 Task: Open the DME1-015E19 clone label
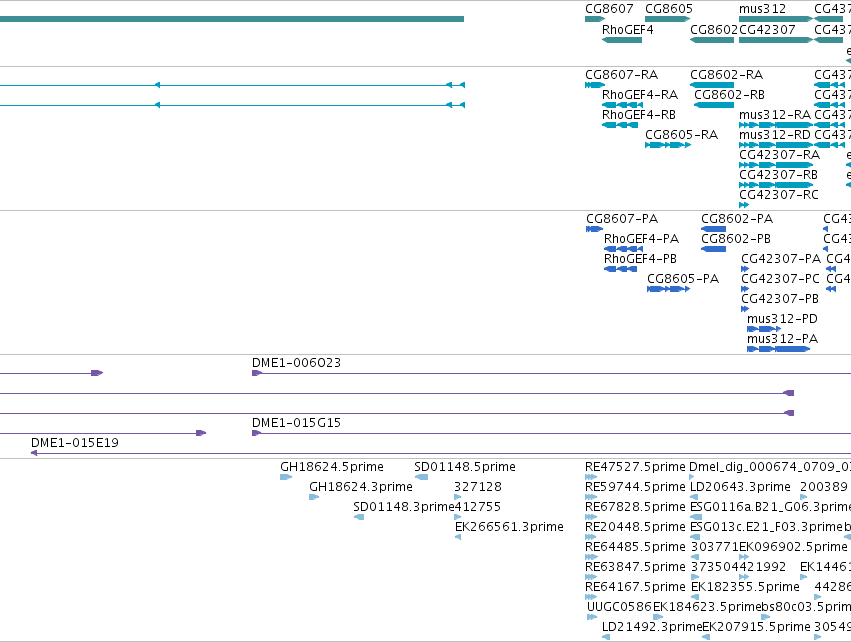pos(74,443)
